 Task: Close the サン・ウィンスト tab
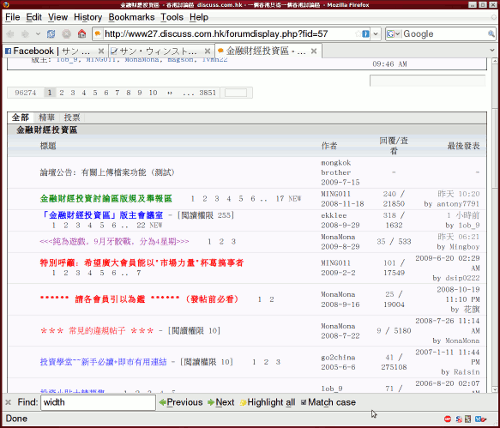coord(207,51)
